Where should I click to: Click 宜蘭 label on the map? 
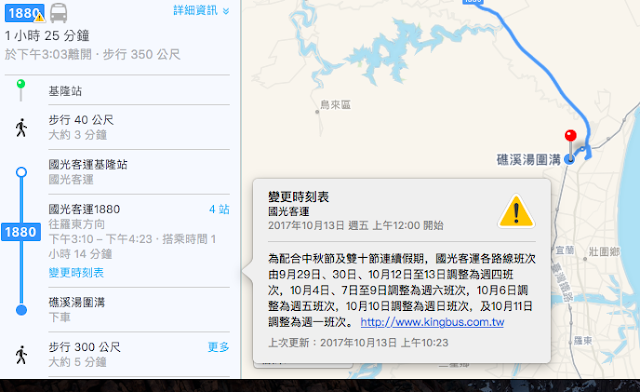coord(565,250)
